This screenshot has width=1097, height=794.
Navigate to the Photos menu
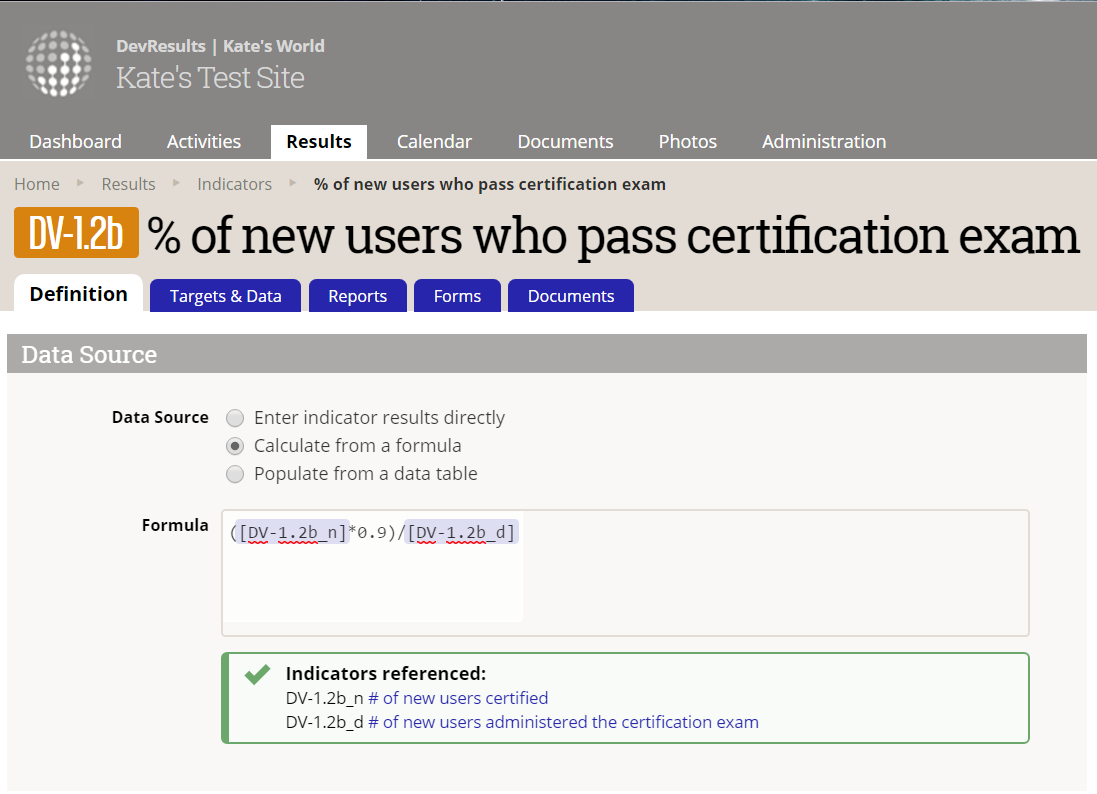[x=687, y=142]
